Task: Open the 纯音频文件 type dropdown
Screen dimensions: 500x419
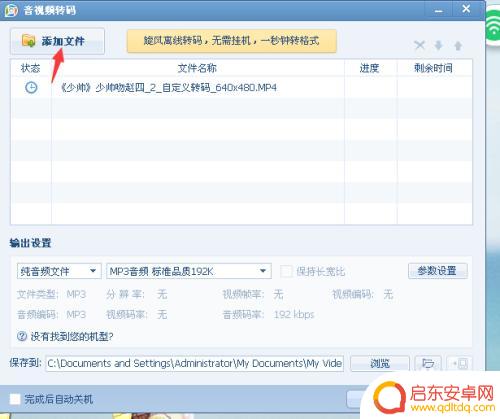Action: click(x=59, y=271)
